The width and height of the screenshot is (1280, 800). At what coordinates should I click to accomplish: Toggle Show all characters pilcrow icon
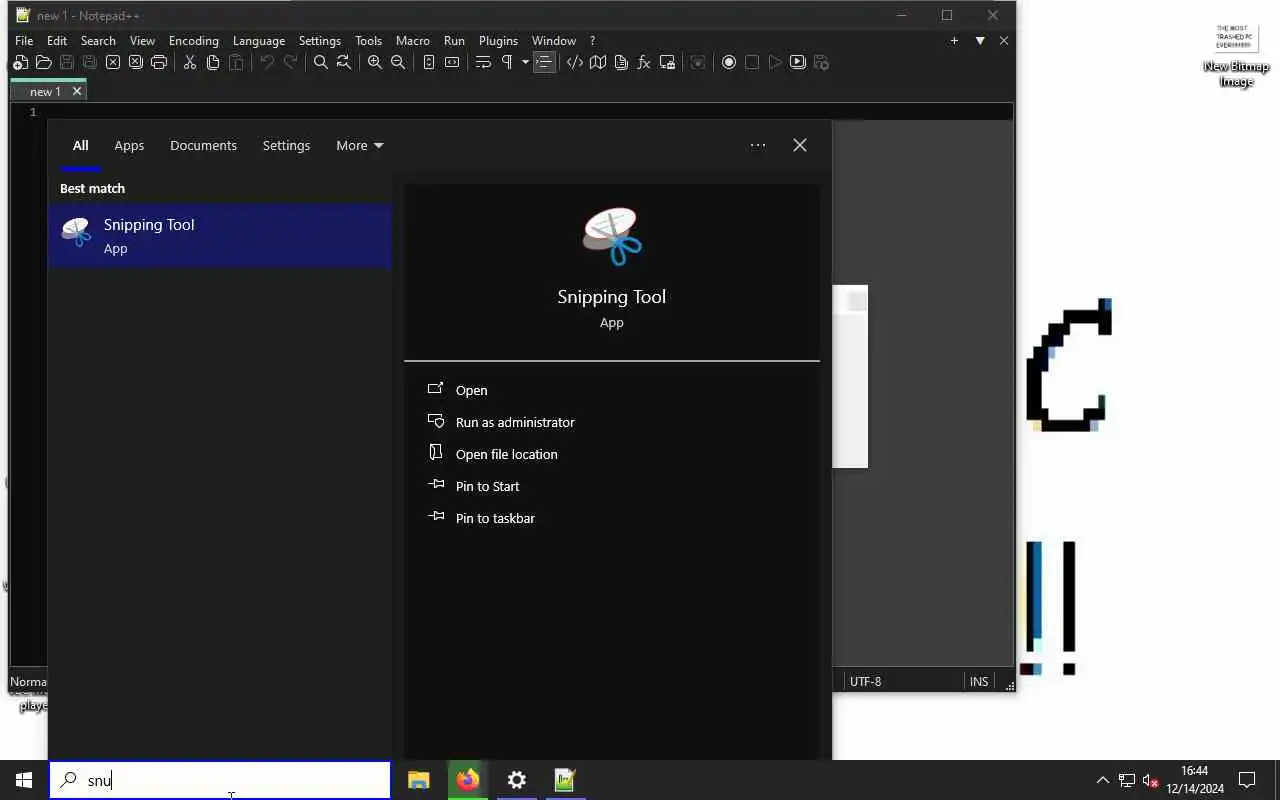(x=507, y=62)
